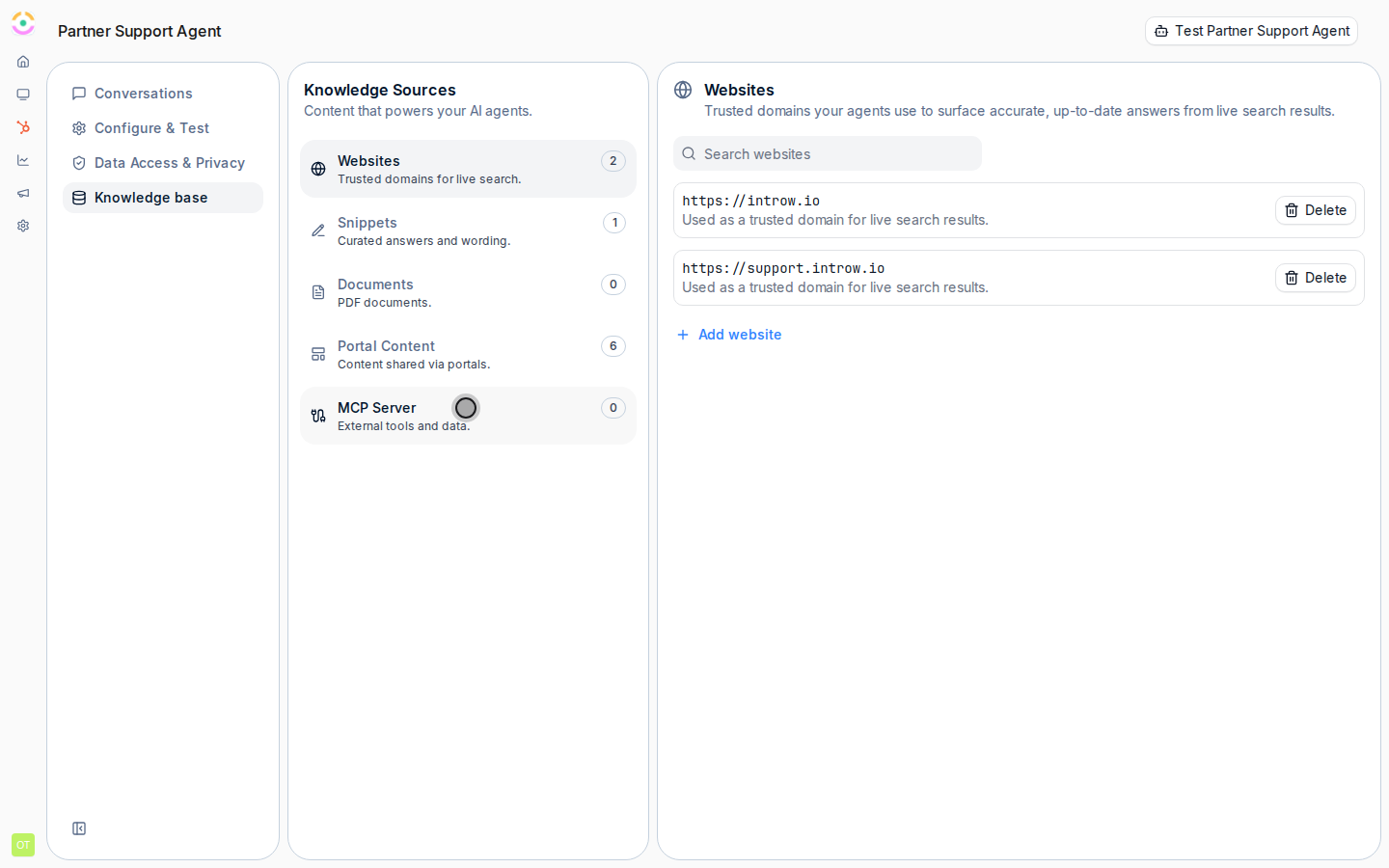Image resolution: width=1389 pixels, height=868 pixels.
Task: Select Portal Content source
Action: click(x=468, y=354)
